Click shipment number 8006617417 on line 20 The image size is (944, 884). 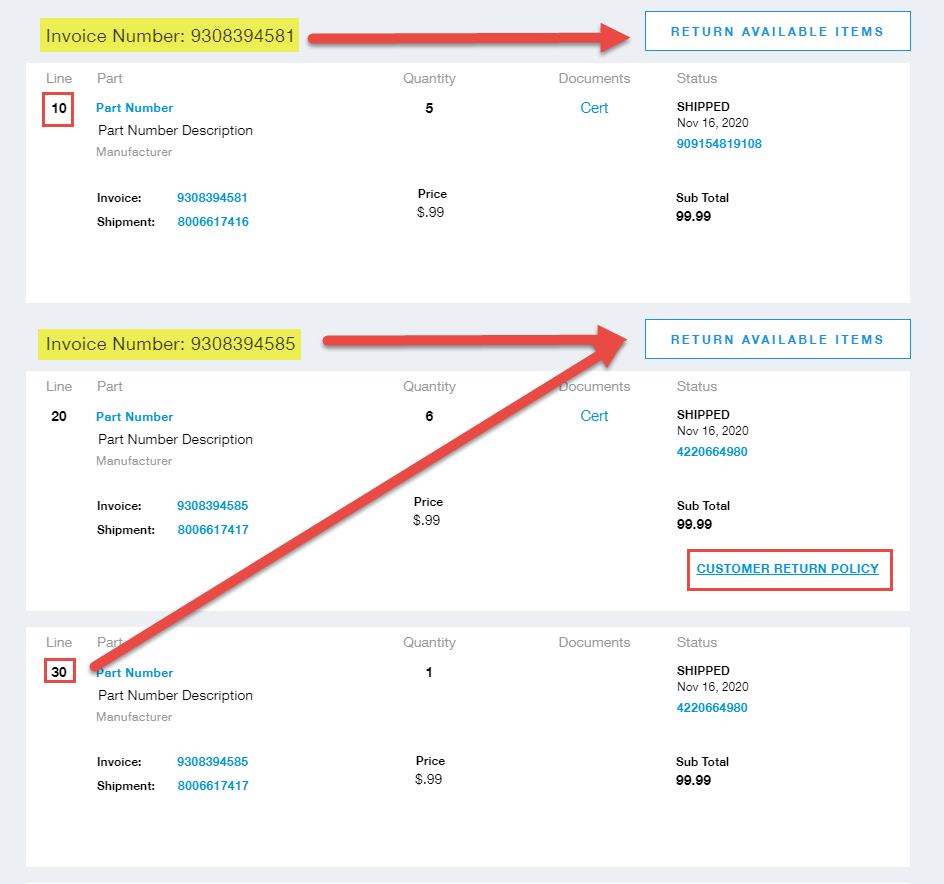[x=212, y=530]
